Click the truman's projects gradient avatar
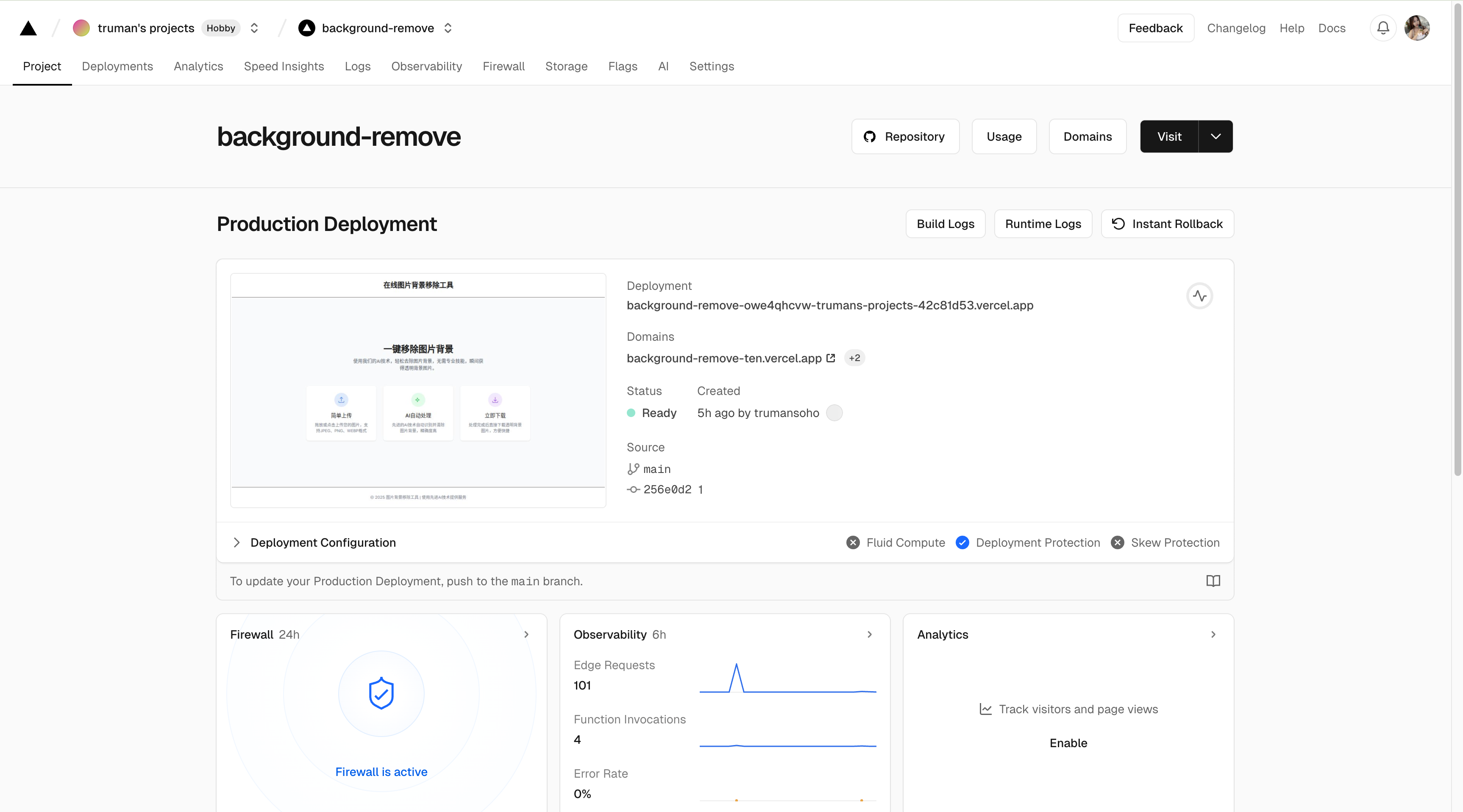1463x812 pixels. click(81, 28)
